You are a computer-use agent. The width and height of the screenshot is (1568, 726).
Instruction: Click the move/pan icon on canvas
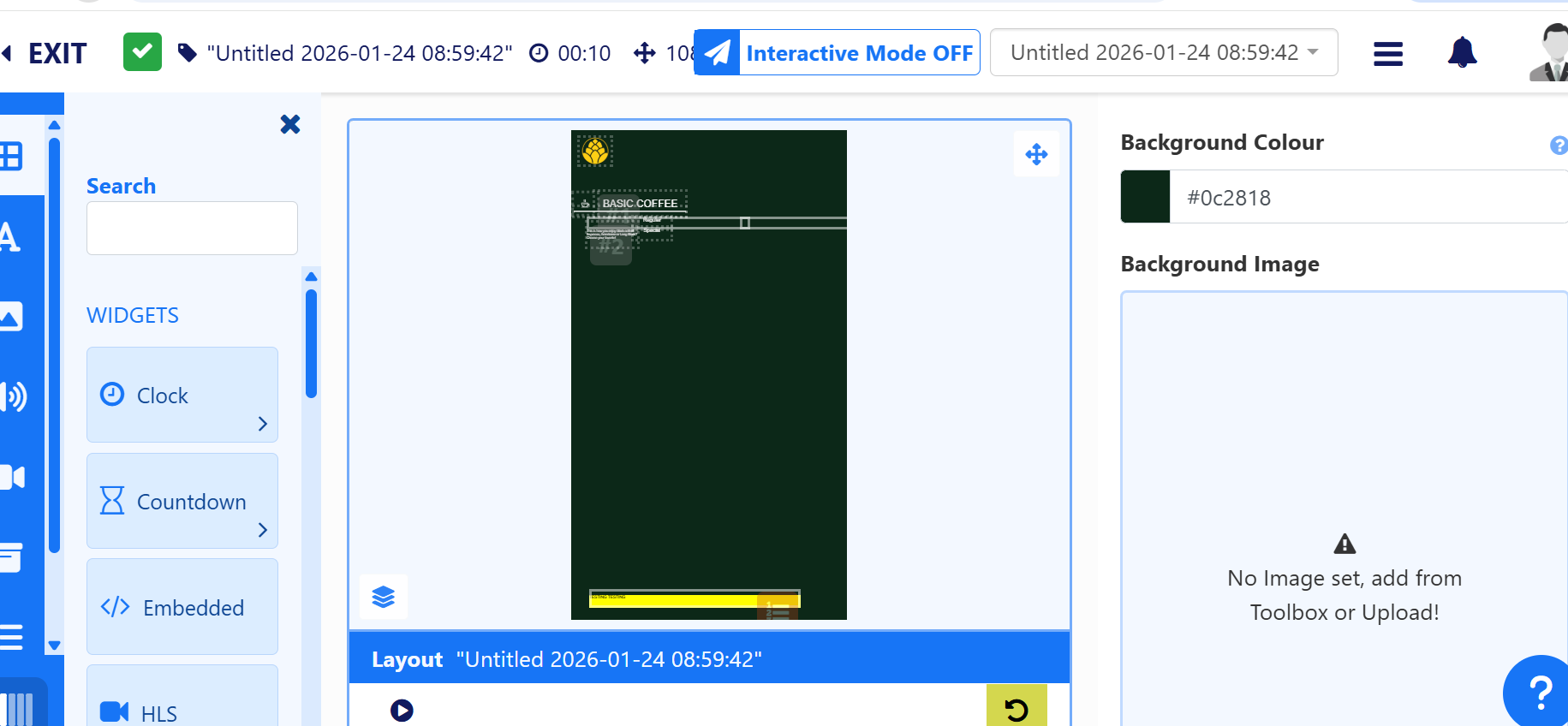pos(1036,155)
